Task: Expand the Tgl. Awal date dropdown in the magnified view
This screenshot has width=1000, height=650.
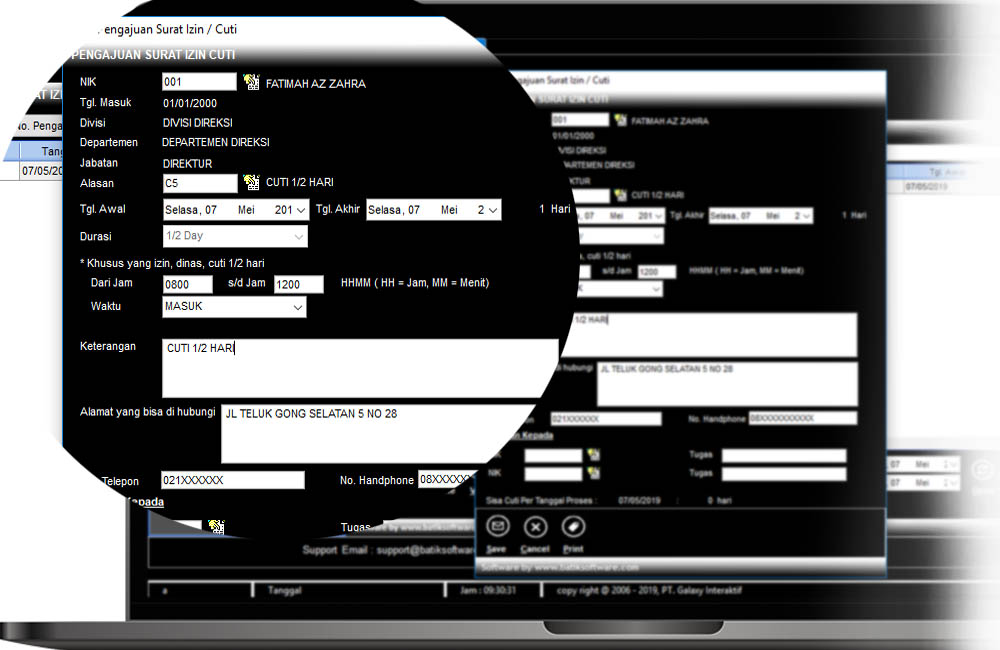Action: point(302,210)
